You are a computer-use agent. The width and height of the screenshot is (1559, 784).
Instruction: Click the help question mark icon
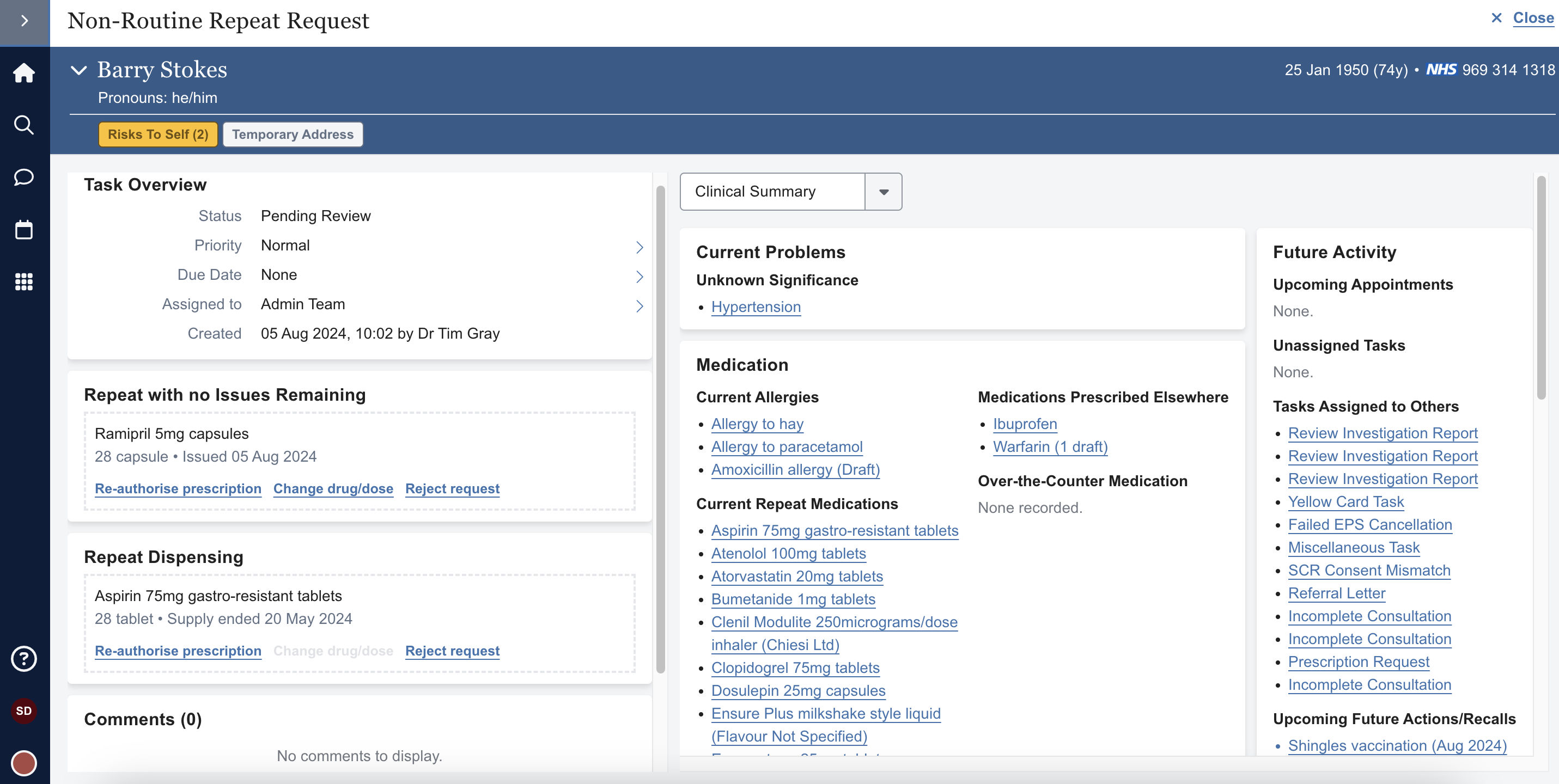point(24,659)
